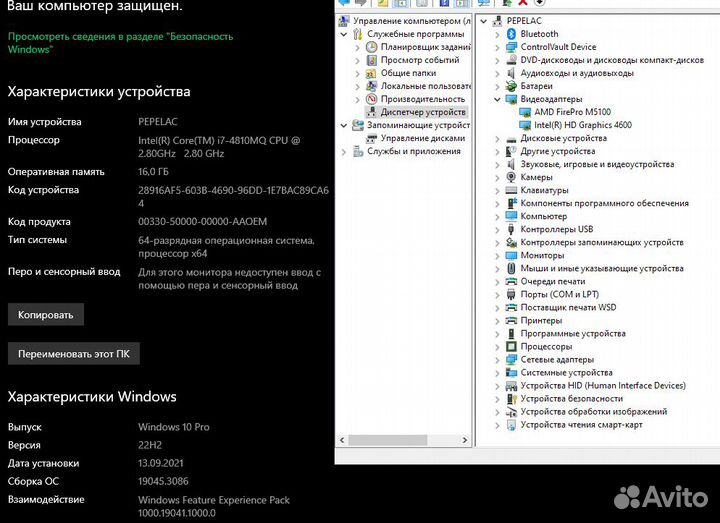720x523 pixels.
Task: Click the installed RAM value 16,0 ГБ
Action: 153,172
